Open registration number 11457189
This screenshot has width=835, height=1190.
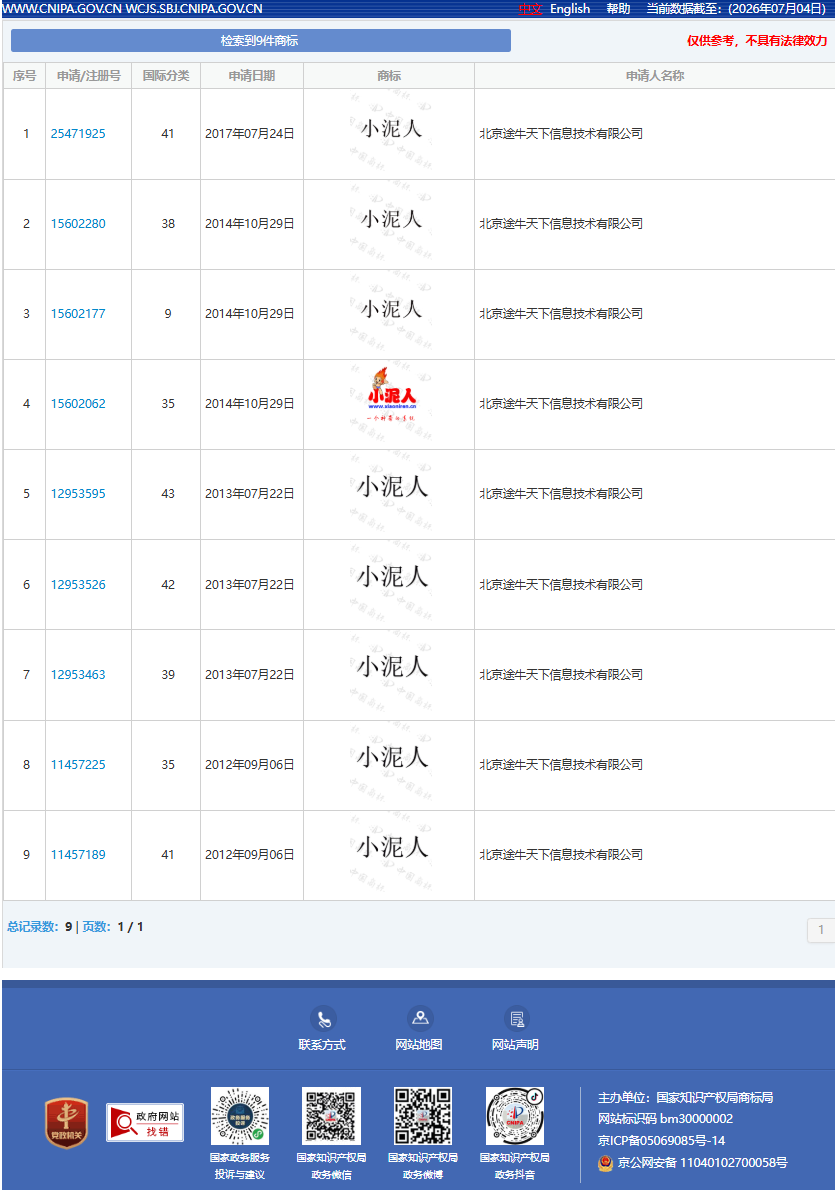pos(78,855)
